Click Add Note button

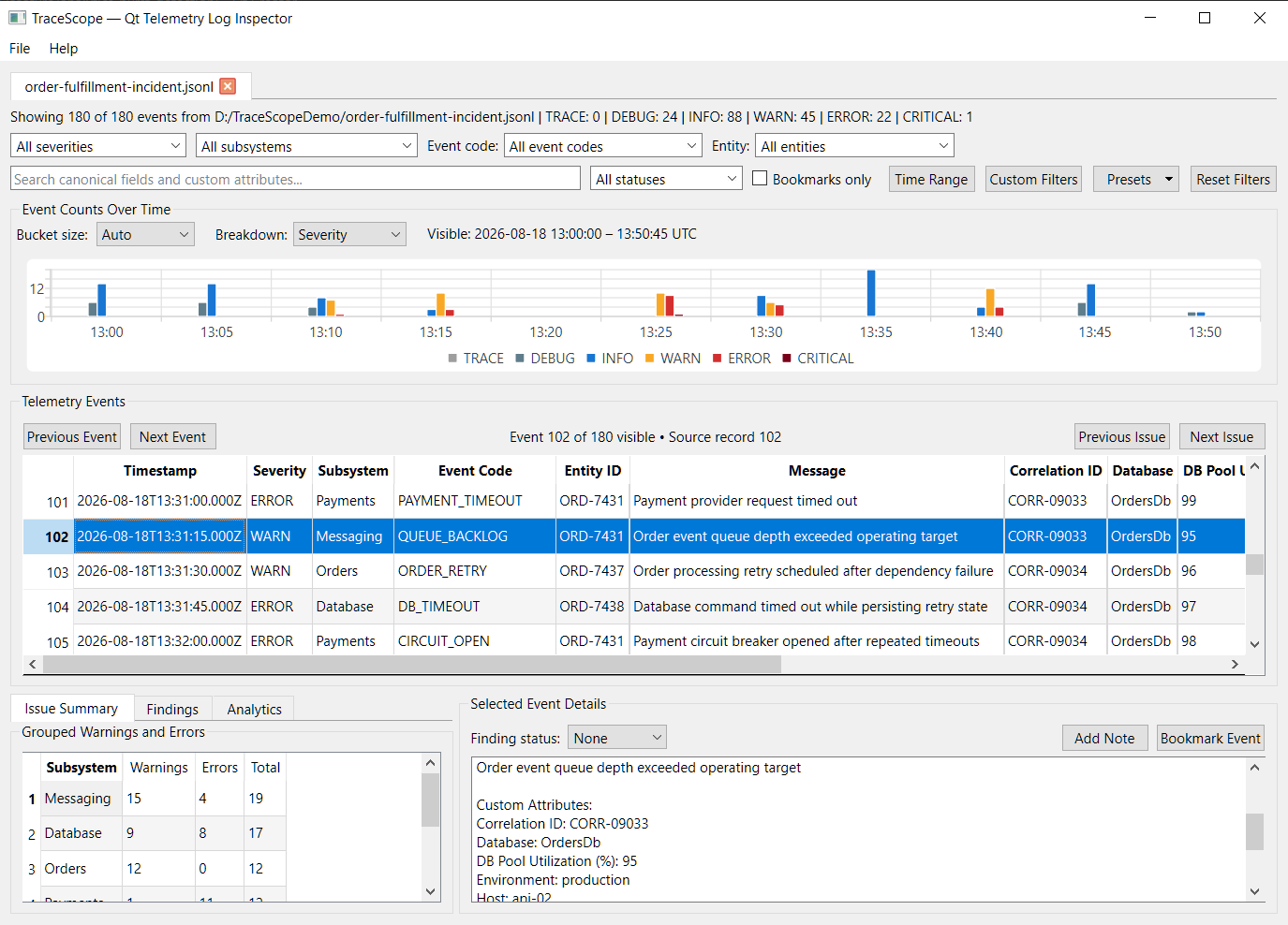pos(1104,738)
